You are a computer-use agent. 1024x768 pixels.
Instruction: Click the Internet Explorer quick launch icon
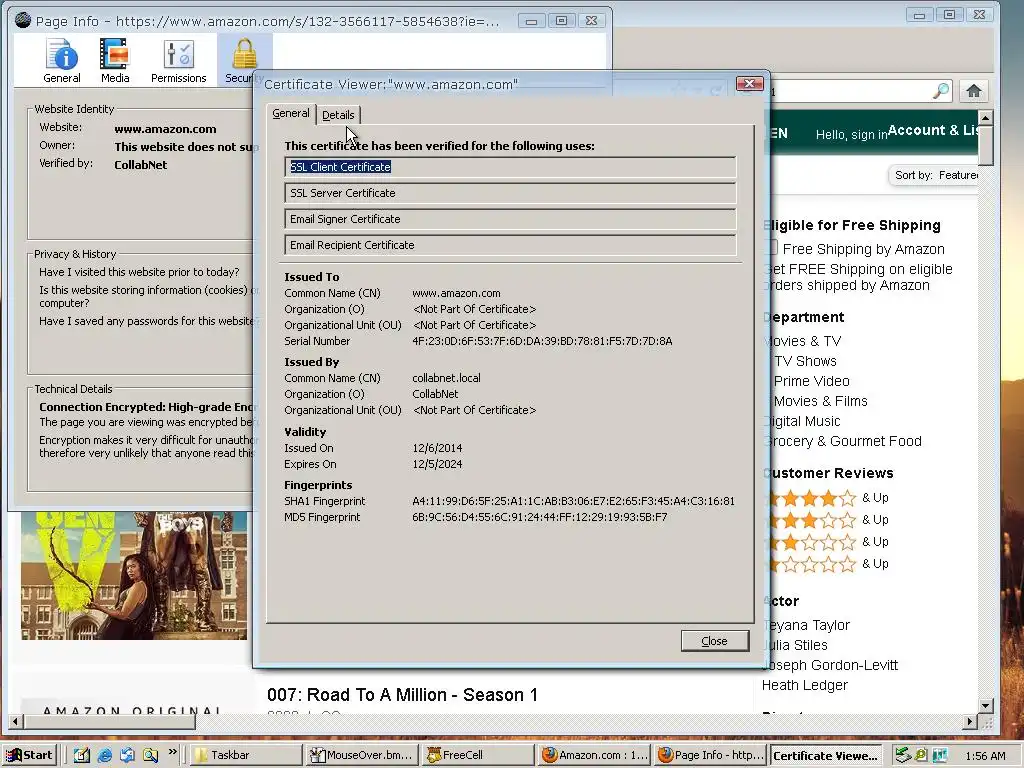point(104,756)
